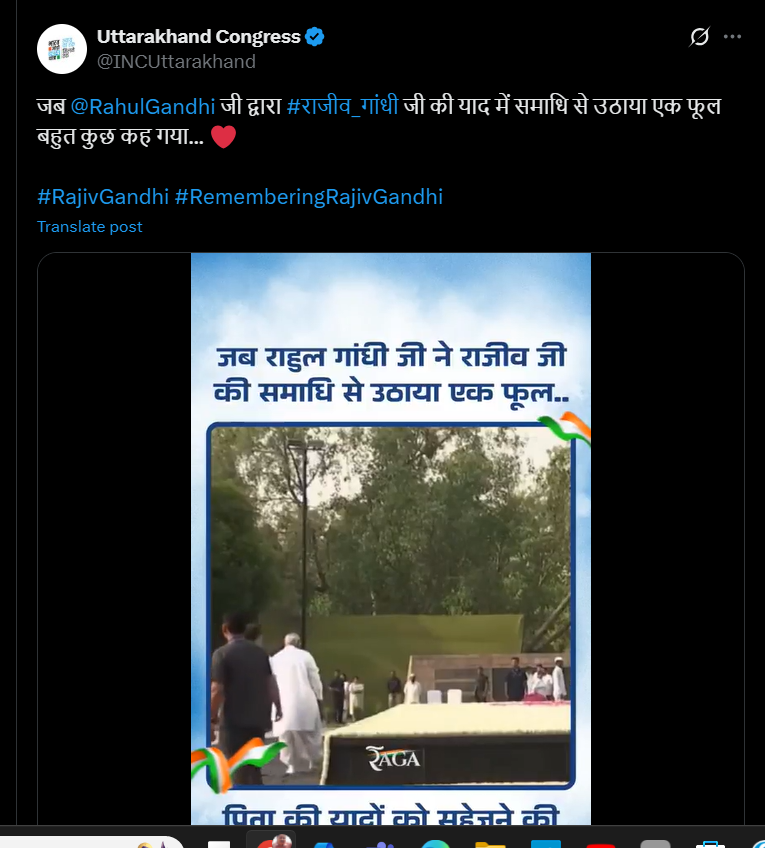This screenshot has width=765, height=848.
Task: Open the Edge browser taskbar icon
Action: 436,844
